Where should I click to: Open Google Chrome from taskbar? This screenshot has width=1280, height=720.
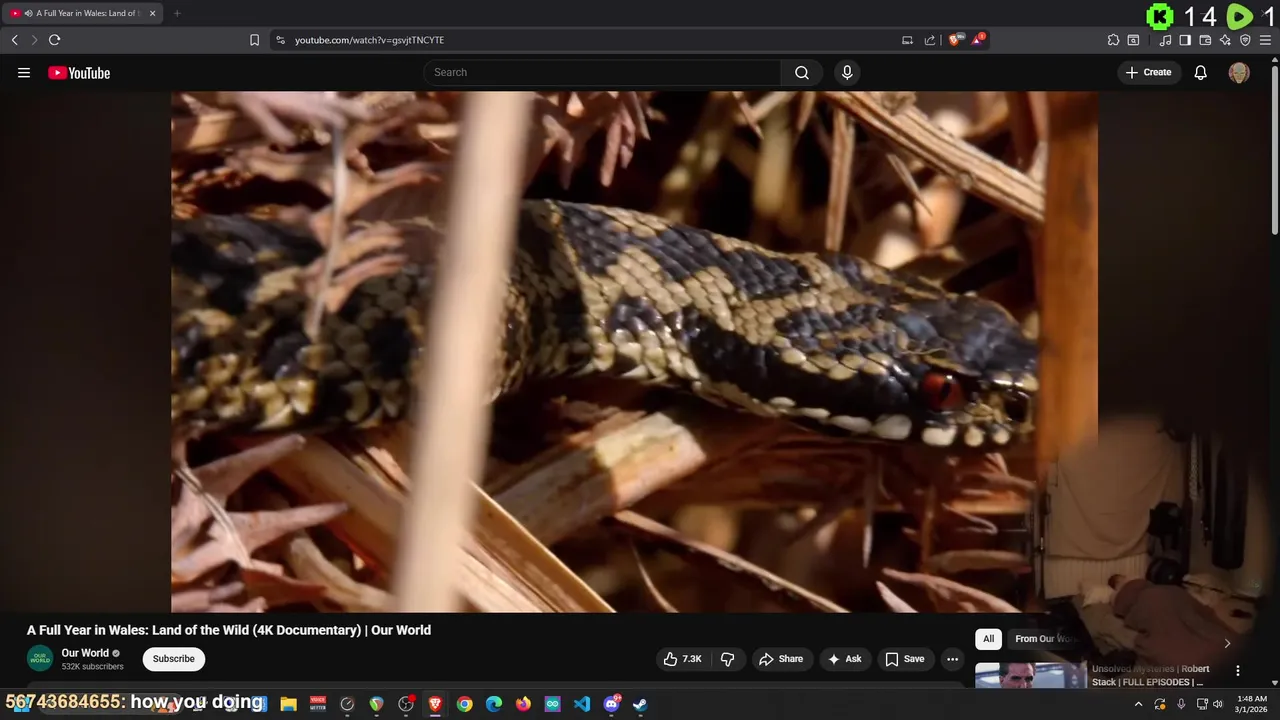pyautogui.click(x=464, y=704)
